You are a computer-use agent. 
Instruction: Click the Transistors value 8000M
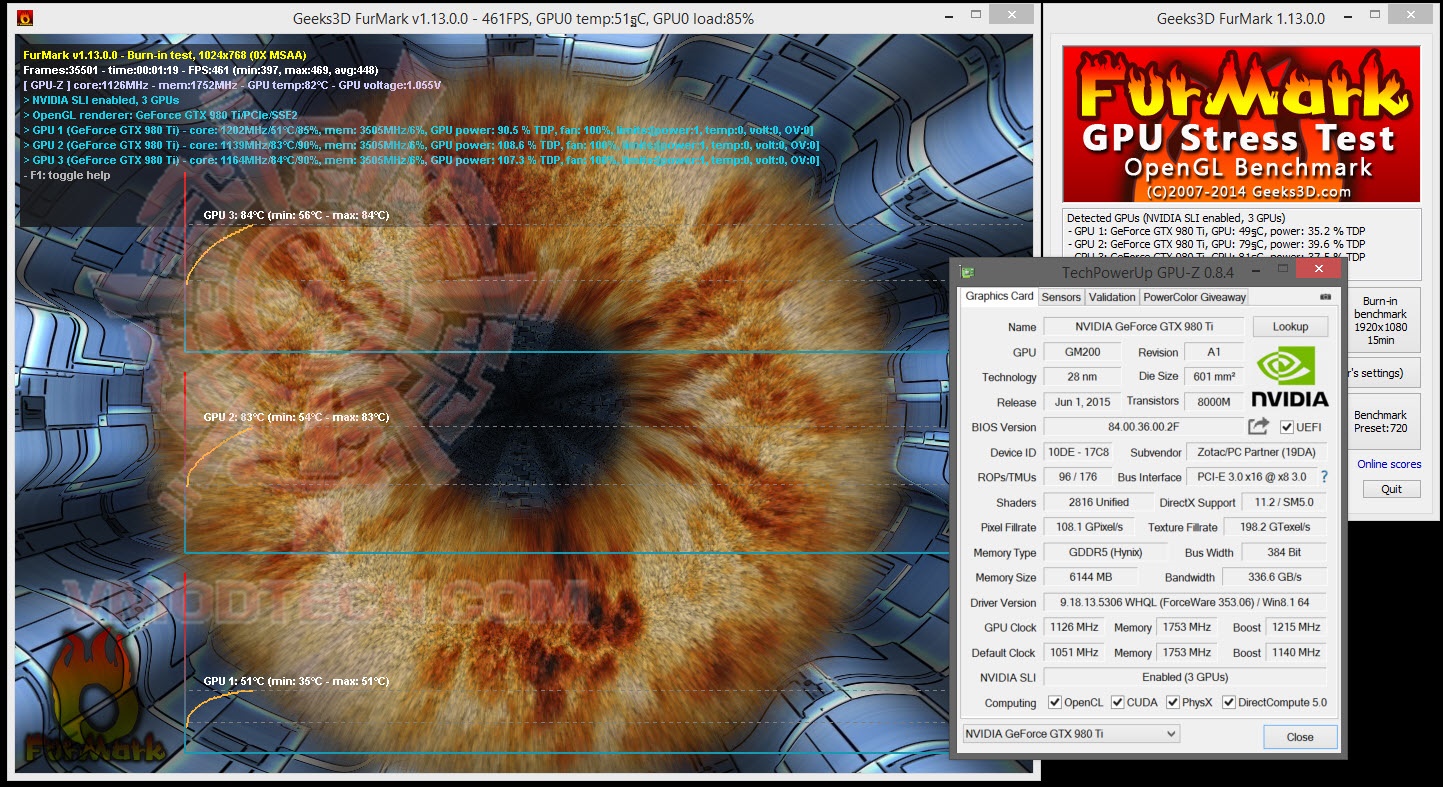(x=1214, y=402)
